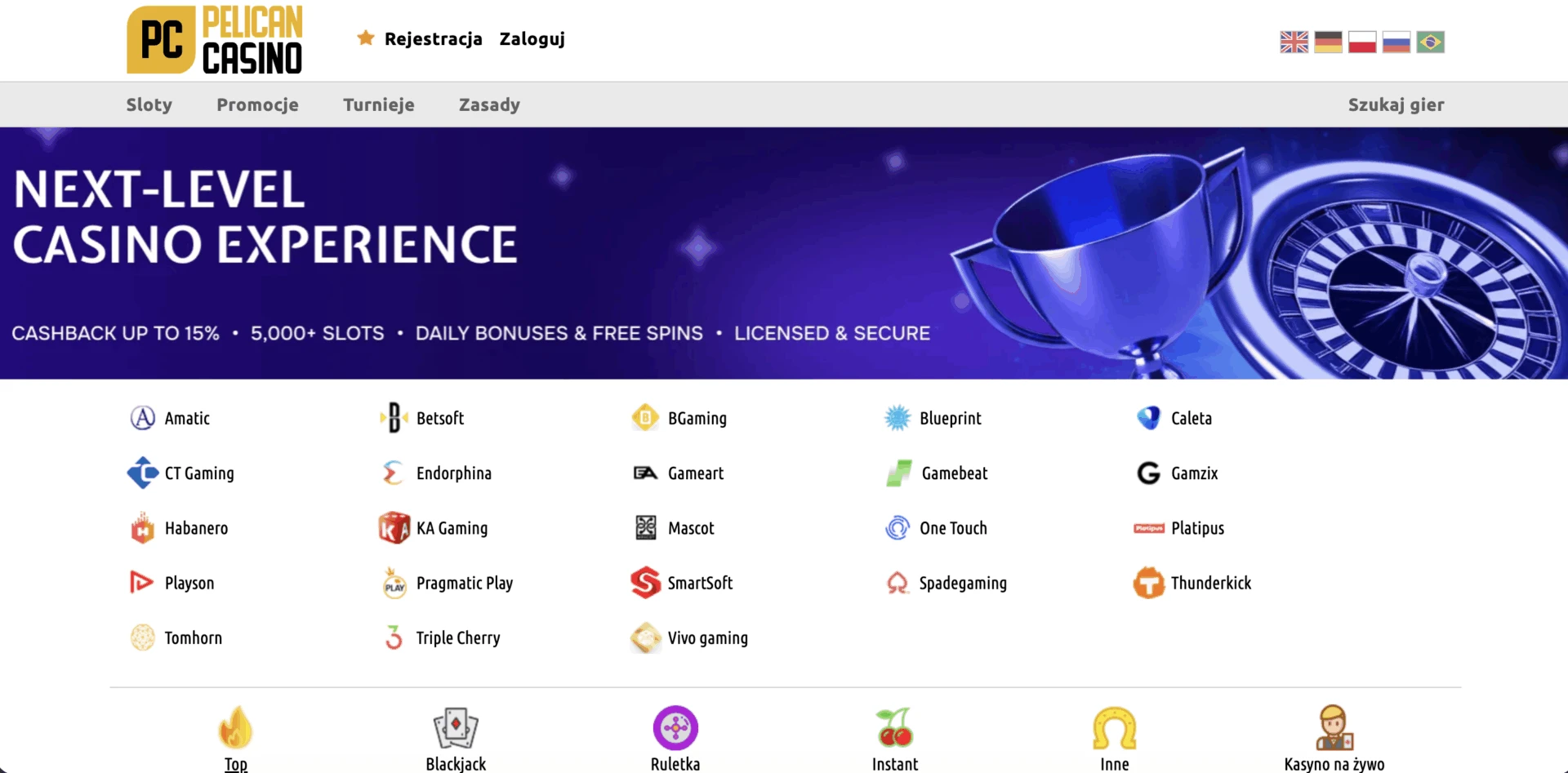The image size is (1568, 773).
Task: Open the Blackjack cards icon
Action: click(x=456, y=727)
